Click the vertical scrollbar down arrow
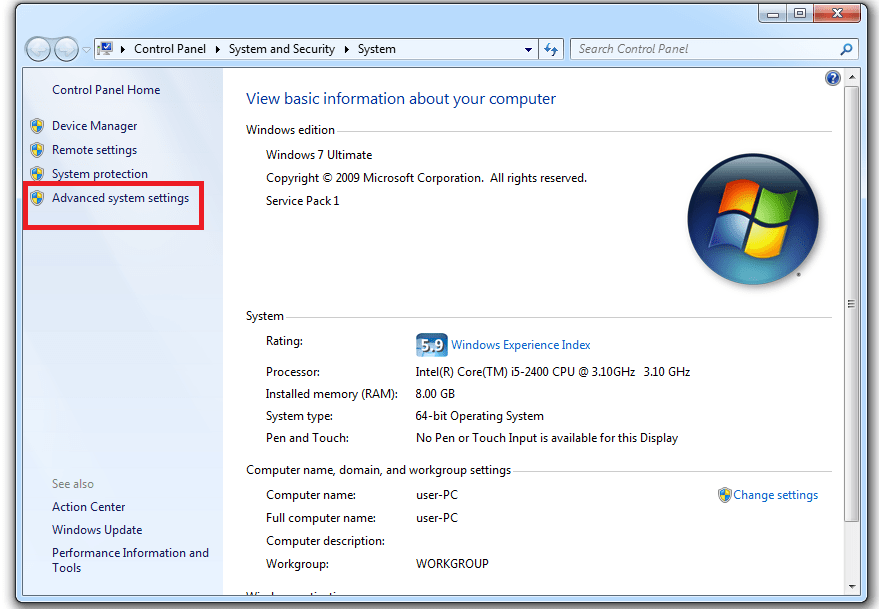This screenshot has width=879, height=609. [x=851, y=586]
